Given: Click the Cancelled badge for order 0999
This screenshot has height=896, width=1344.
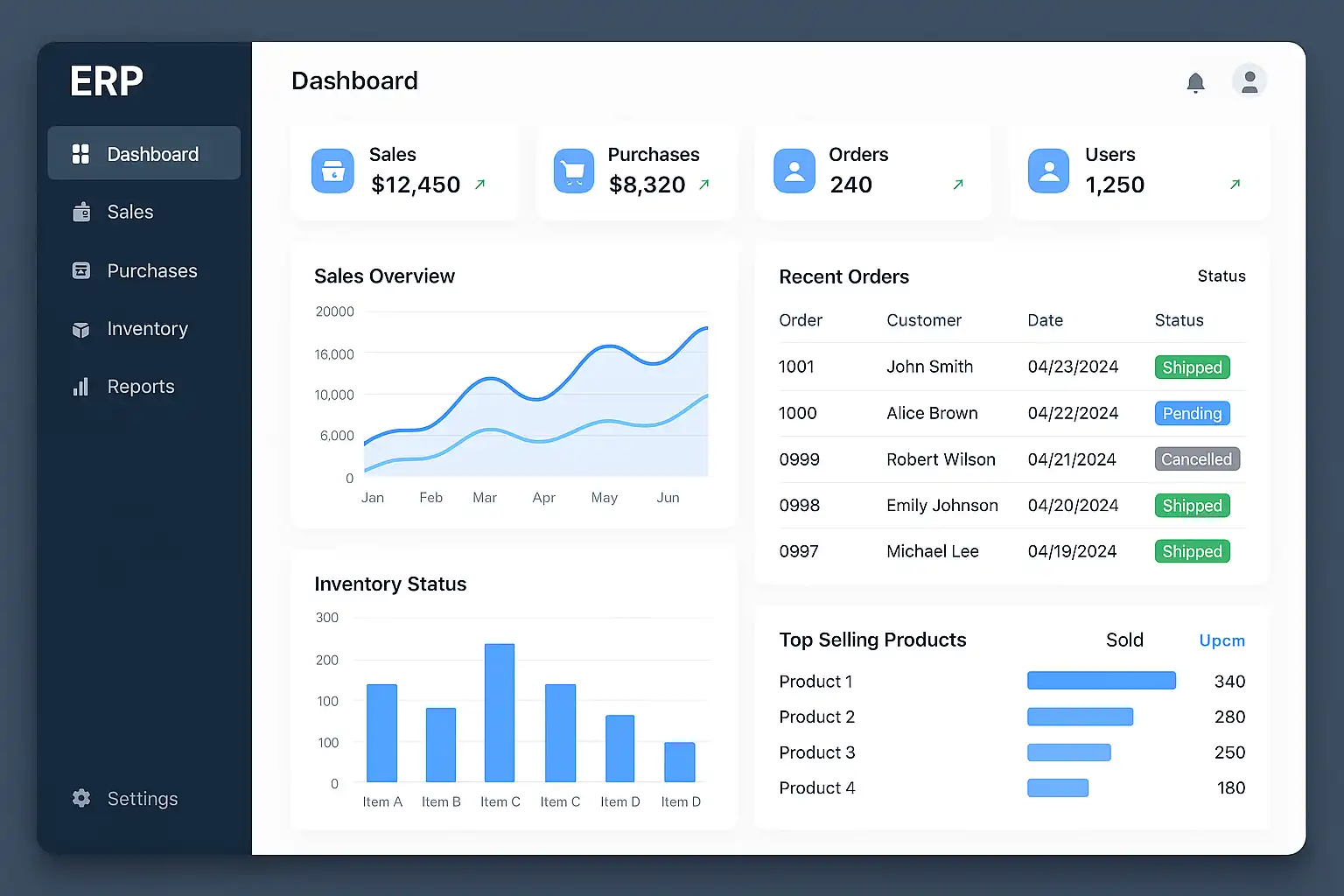Looking at the screenshot, I should click(x=1196, y=459).
